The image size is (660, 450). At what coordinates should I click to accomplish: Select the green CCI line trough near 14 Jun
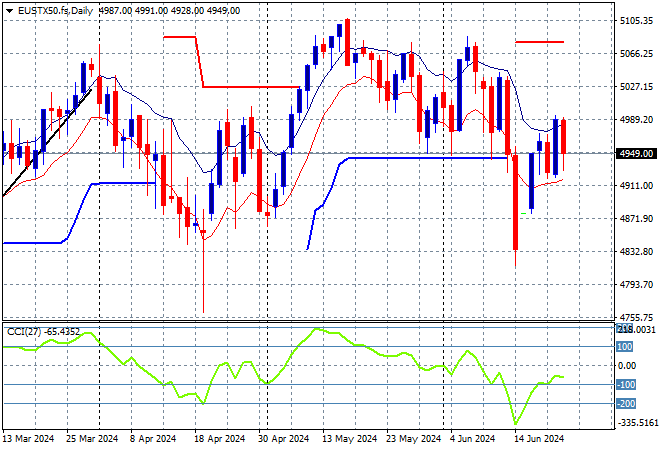click(516, 423)
